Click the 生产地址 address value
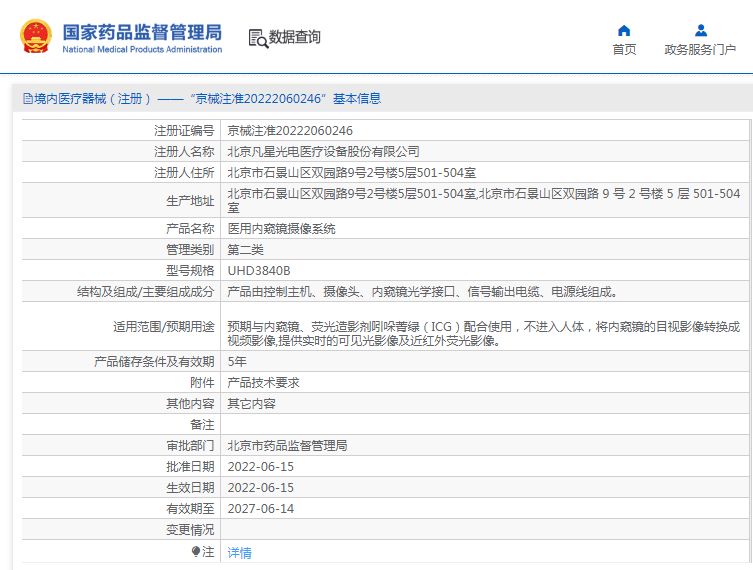Screen dimensions: 753x570 (x=484, y=201)
